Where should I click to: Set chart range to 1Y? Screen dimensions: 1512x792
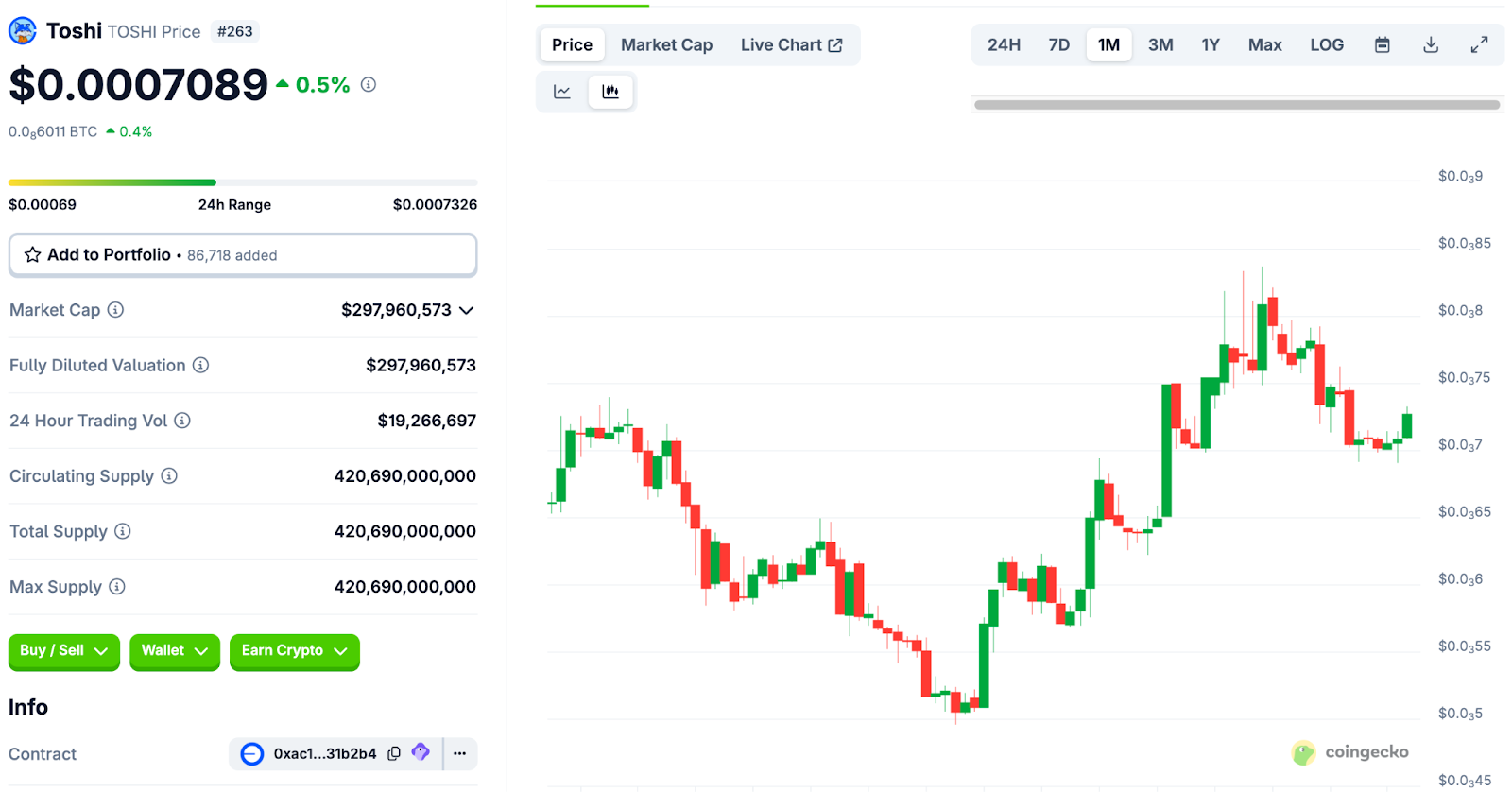[x=1211, y=44]
